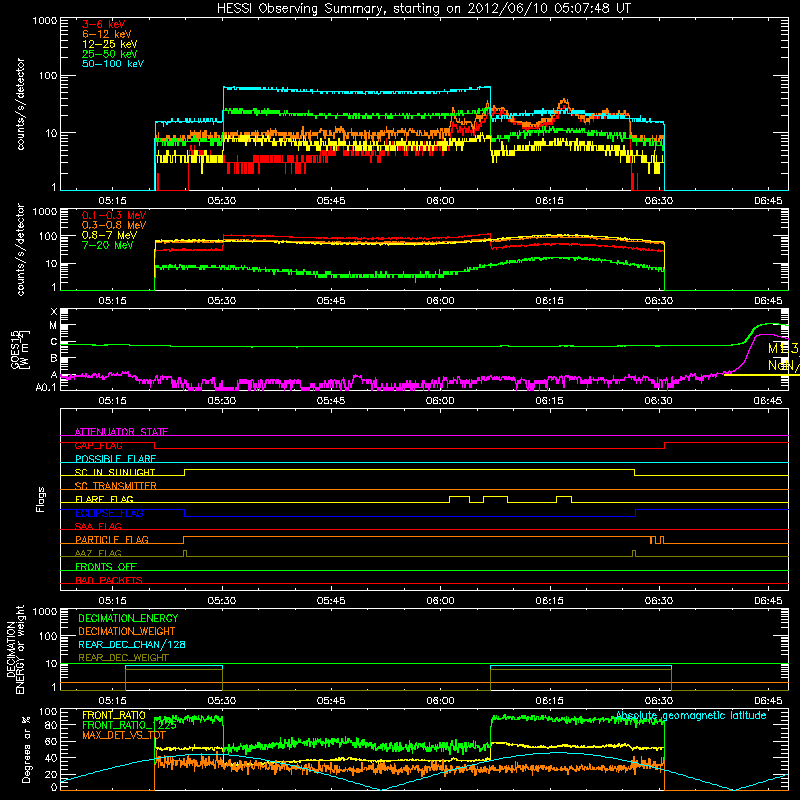
Task: Select the ECLIPSE_FLAG label
Action: tap(109, 513)
